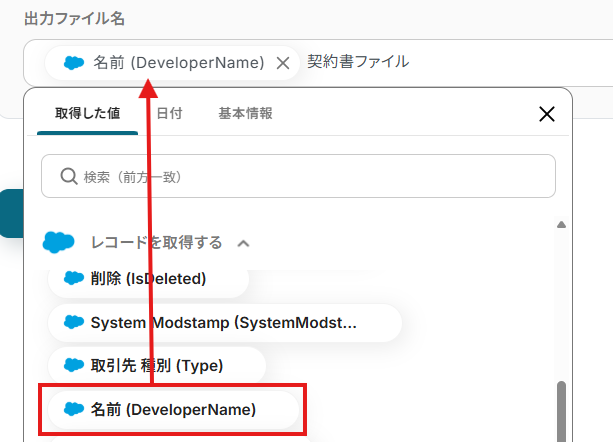Focus the 検索（前方一致）search field
The image size is (613, 442).
(x=298, y=176)
